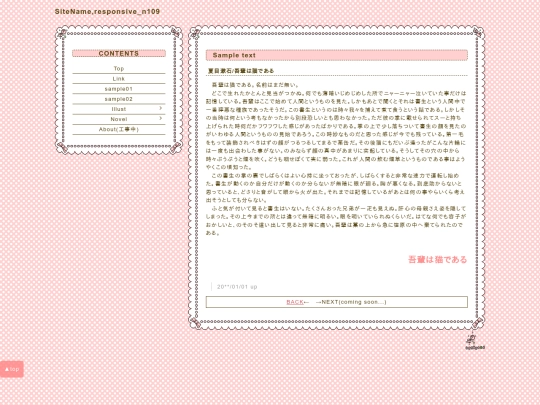This screenshot has width=540, height=405.
Task: Go to sample01 page
Action: [x=119, y=89]
